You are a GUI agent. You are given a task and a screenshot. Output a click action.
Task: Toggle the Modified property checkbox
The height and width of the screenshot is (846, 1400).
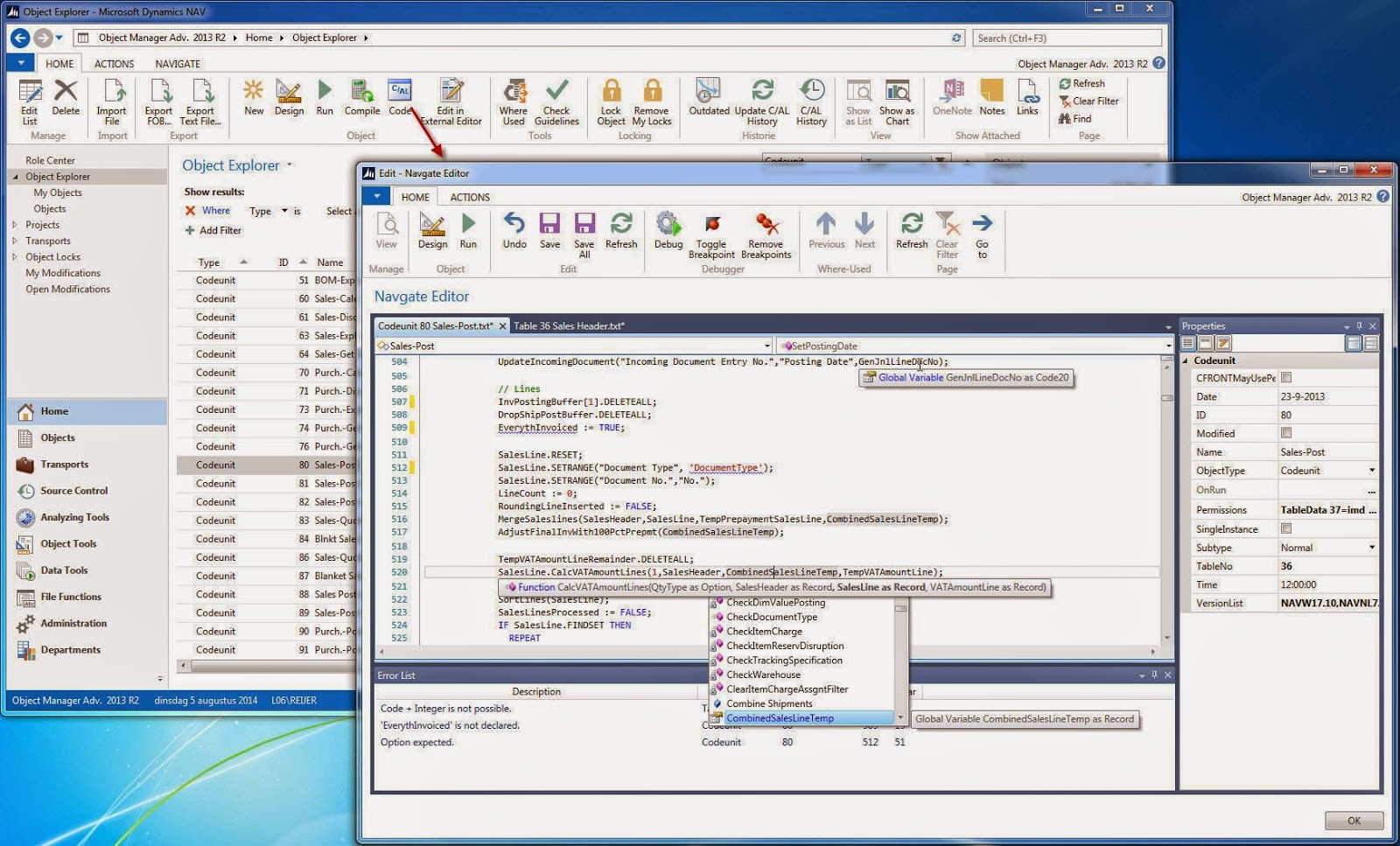tap(1286, 433)
